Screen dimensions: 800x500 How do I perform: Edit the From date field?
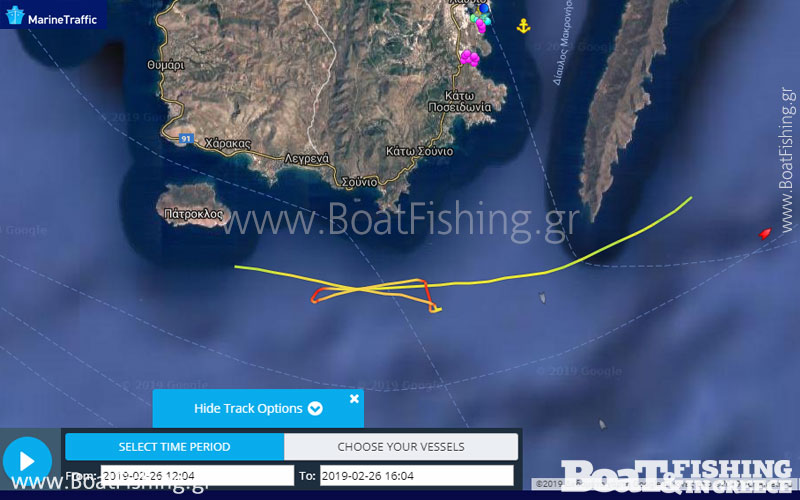tap(197, 476)
